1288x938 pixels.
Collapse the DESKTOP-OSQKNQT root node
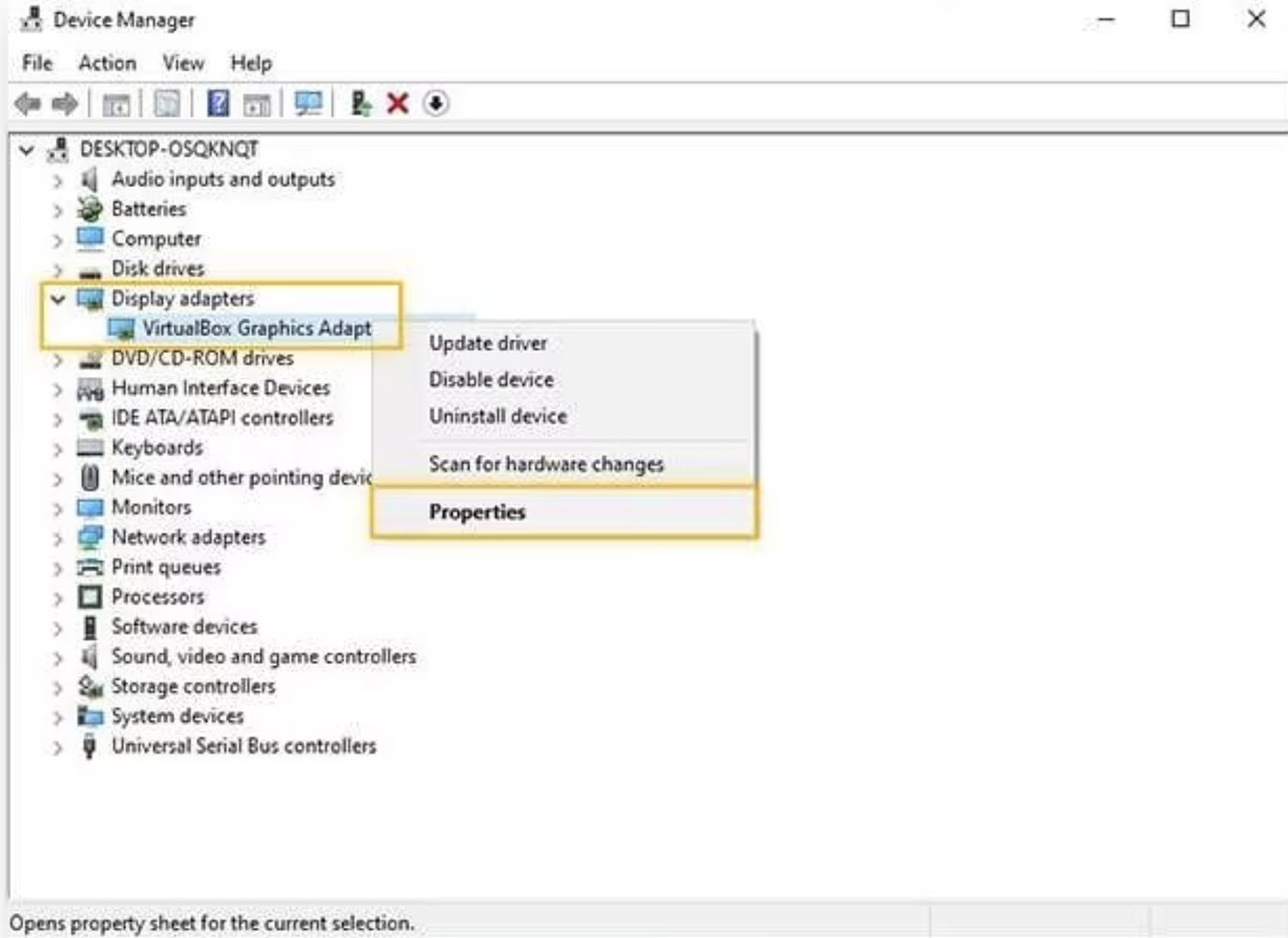pos(27,150)
